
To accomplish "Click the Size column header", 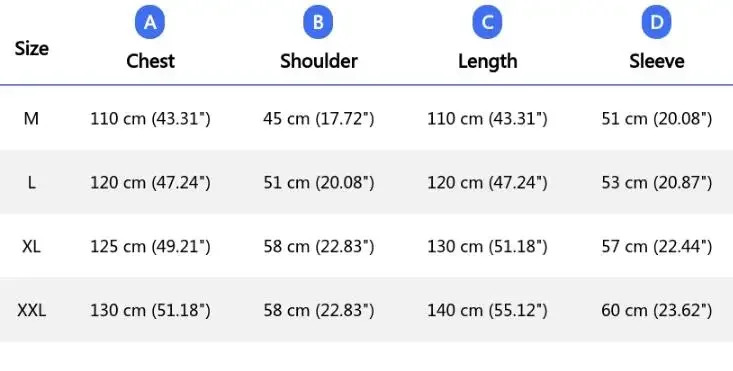I will coord(31,48).
